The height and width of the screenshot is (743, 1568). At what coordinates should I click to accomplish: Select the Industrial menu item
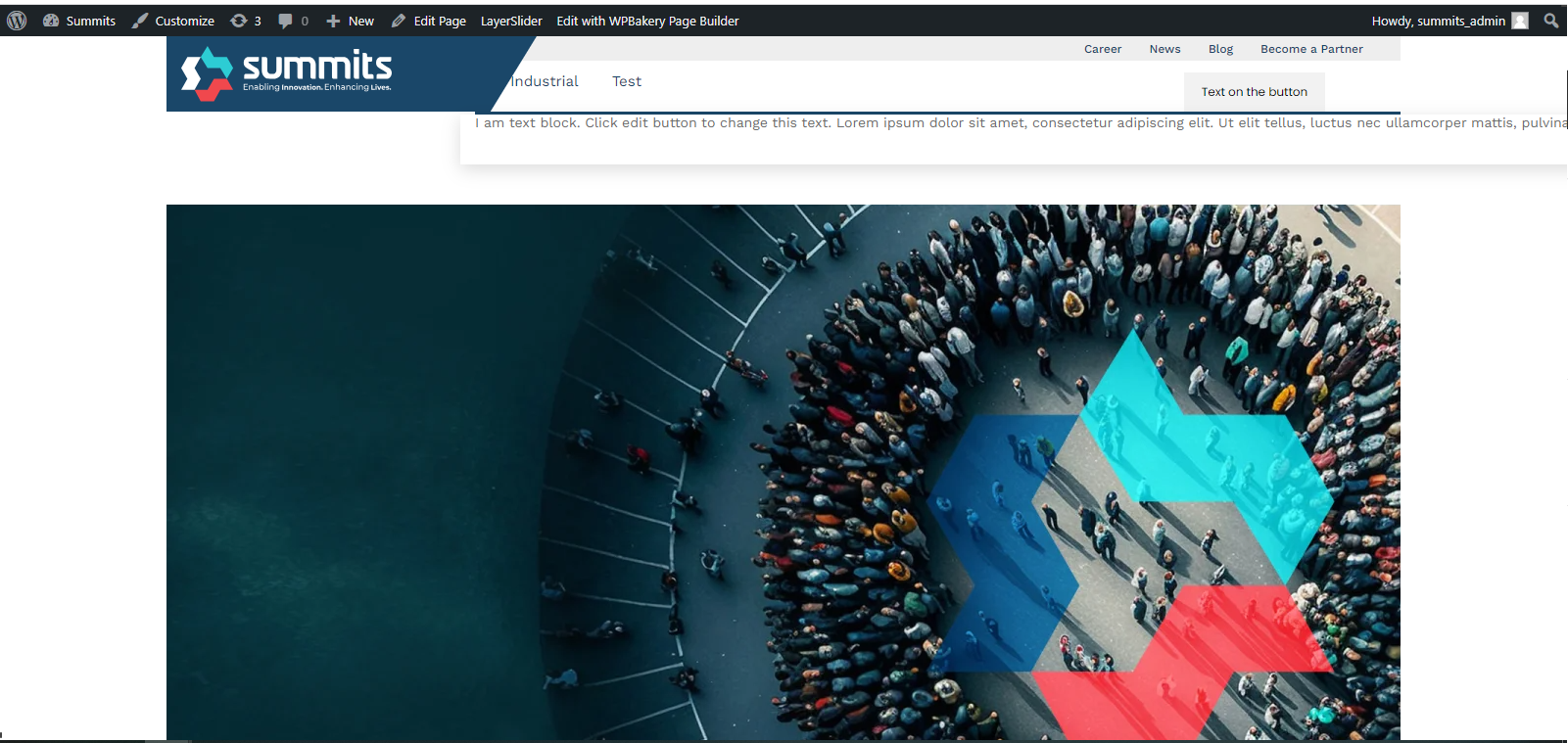click(x=545, y=81)
